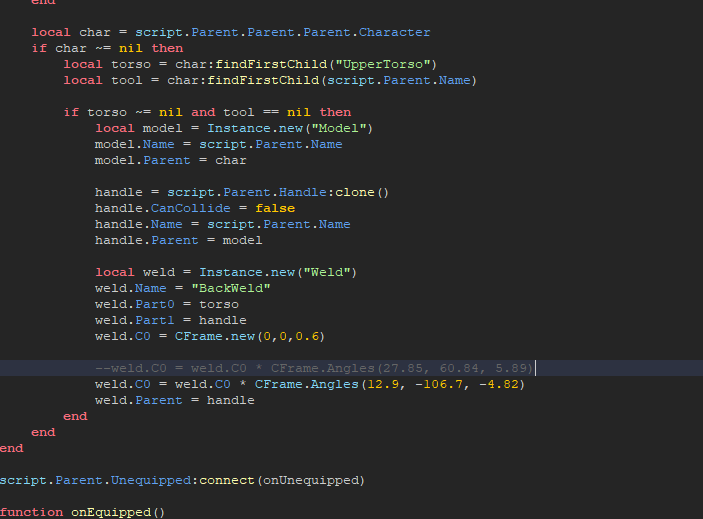Click the line 'if char ~= nil then'
This screenshot has height=519, width=703.
pyautogui.click(x=107, y=48)
